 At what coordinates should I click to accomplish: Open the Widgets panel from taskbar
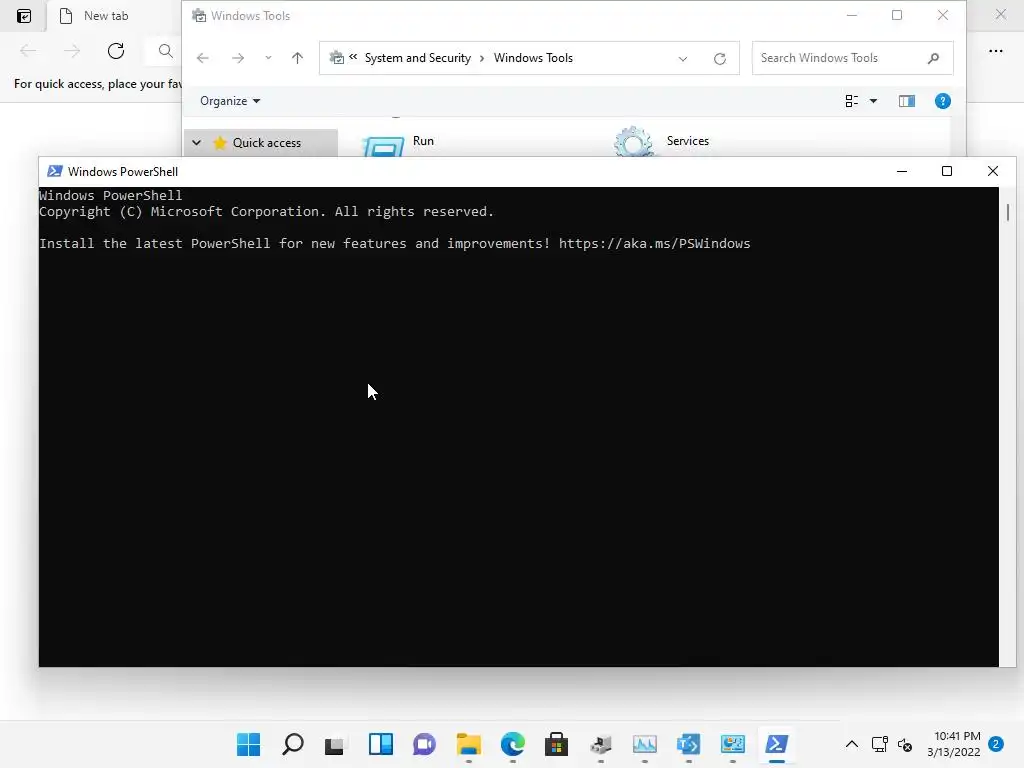point(381,744)
